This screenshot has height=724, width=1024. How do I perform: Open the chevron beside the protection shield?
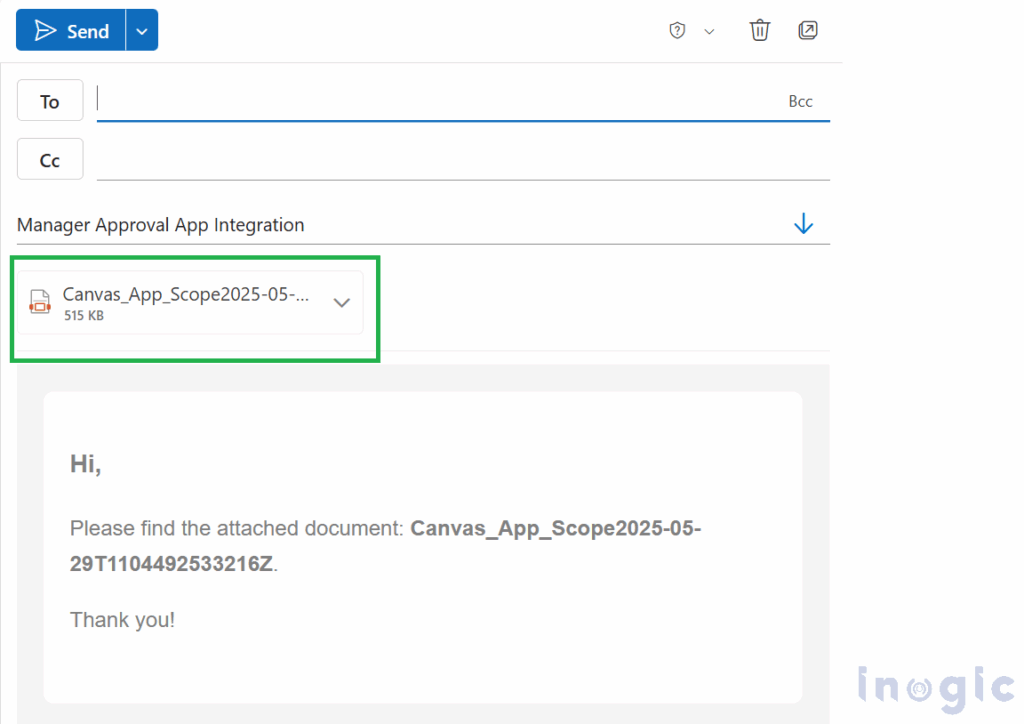coord(709,31)
